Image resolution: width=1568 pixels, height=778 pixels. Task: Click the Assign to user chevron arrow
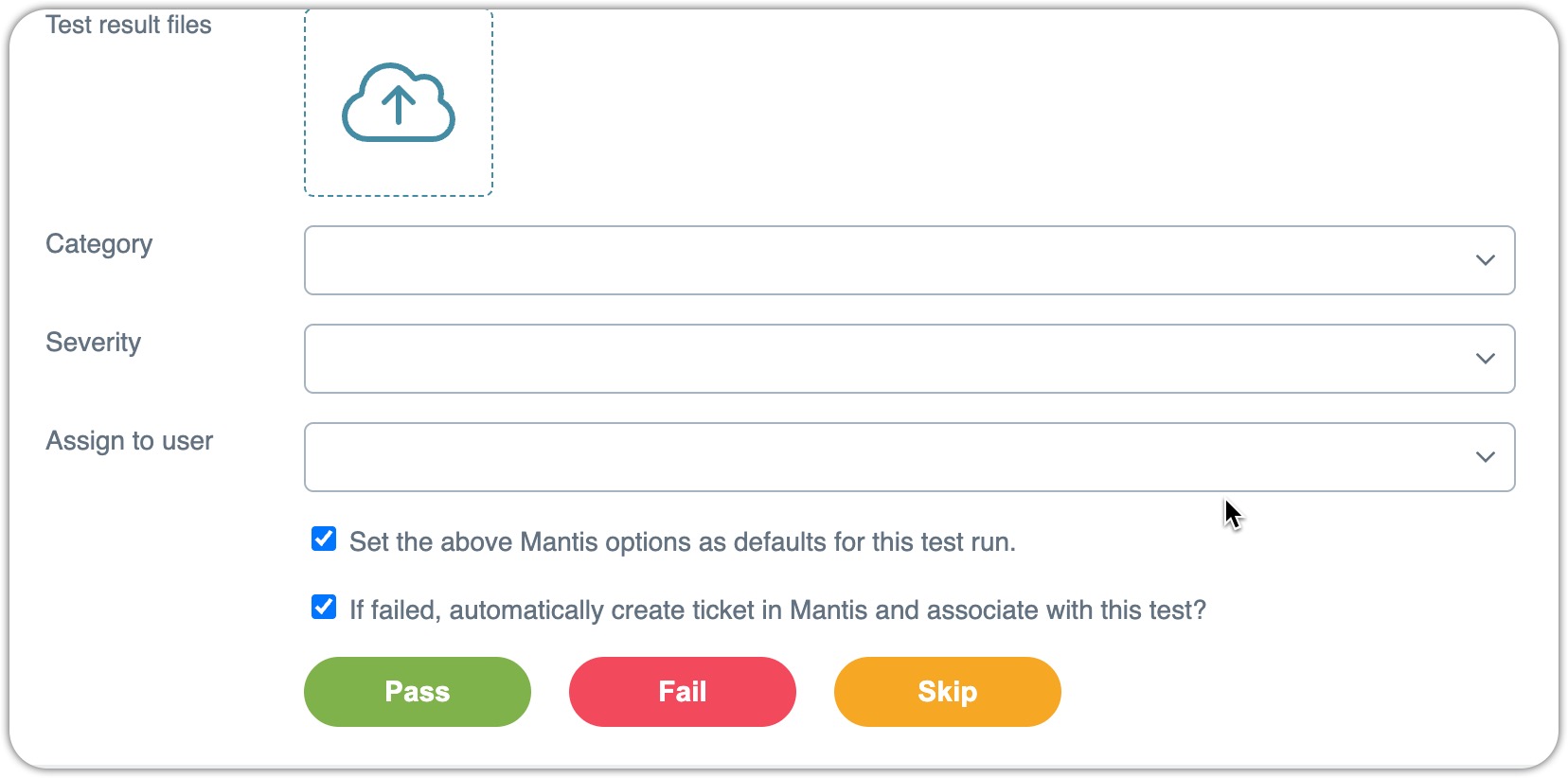click(1485, 457)
